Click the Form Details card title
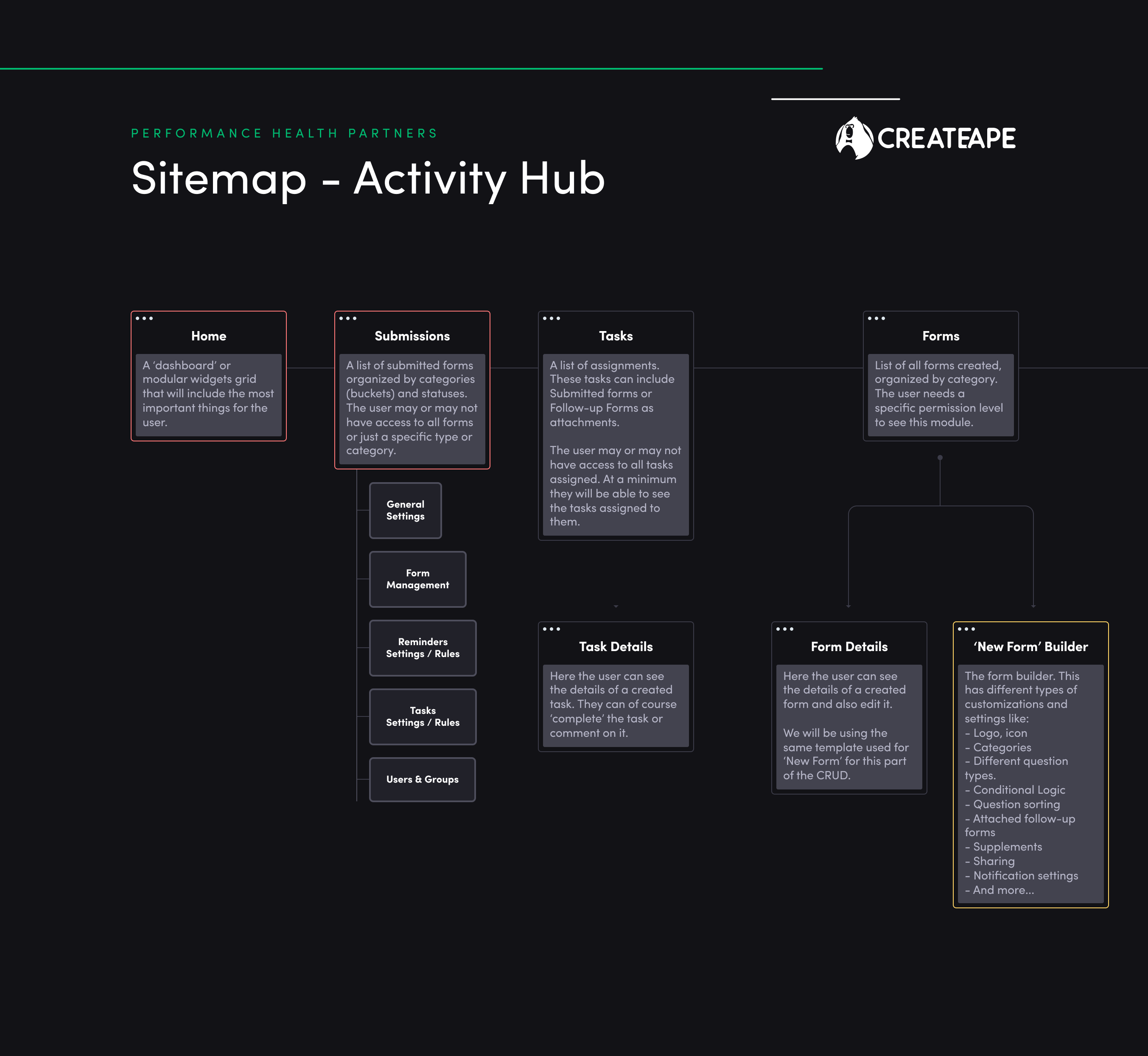The width and height of the screenshot is (1148, 1056). [849, 647]
